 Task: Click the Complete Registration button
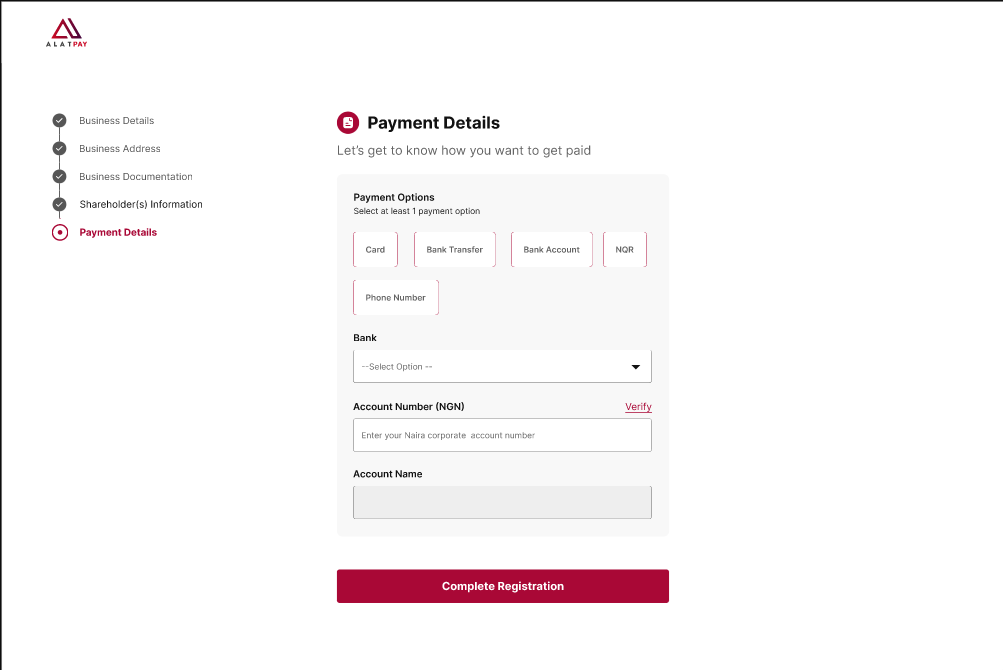503,586
